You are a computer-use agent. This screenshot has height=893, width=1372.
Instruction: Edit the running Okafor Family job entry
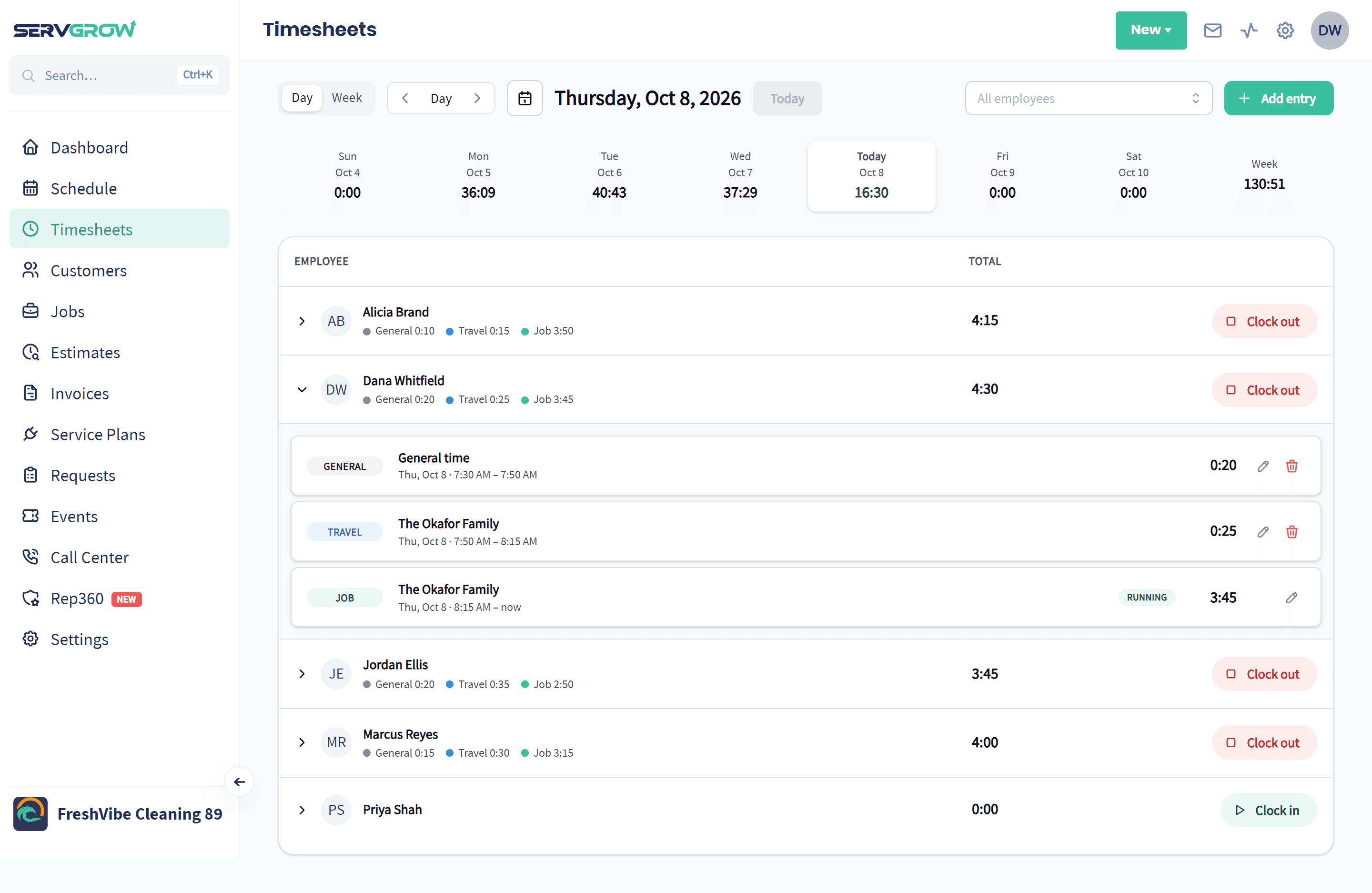(x=1291, y=597)
